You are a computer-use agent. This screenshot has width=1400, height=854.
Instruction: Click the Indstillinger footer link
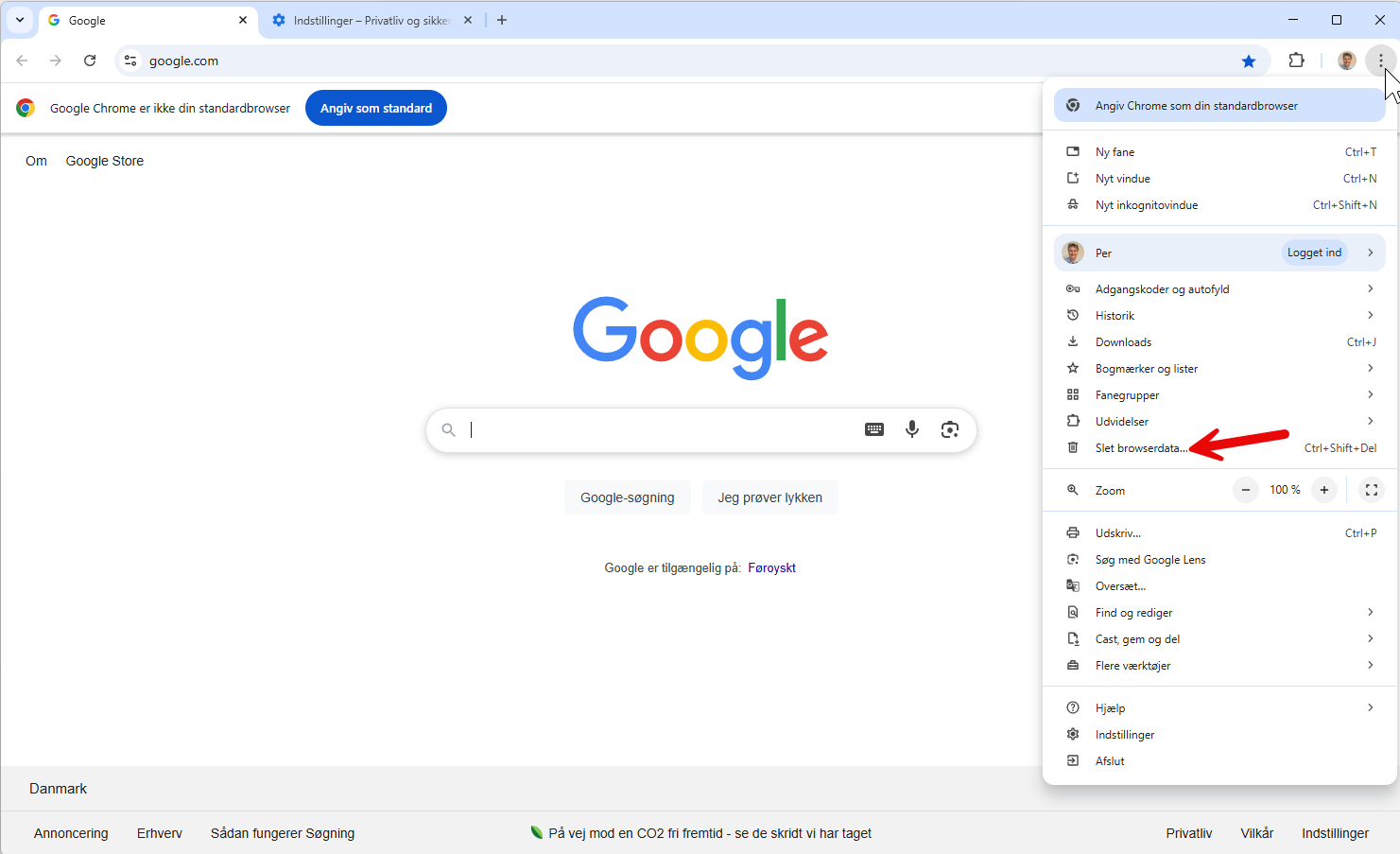point(1335,833)
